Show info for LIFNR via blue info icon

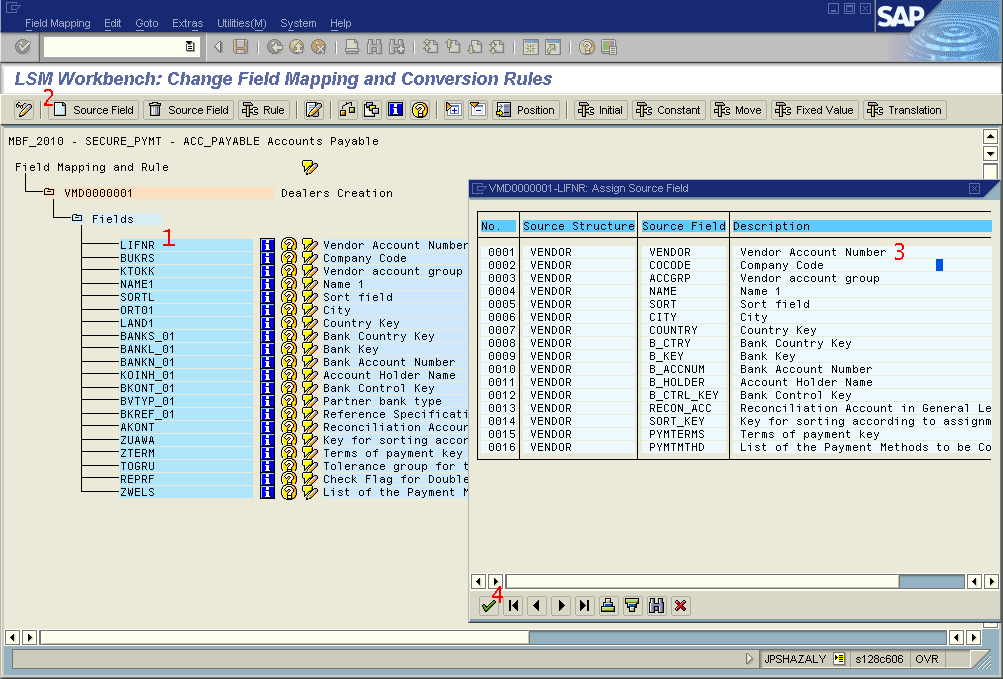[266, 244]
